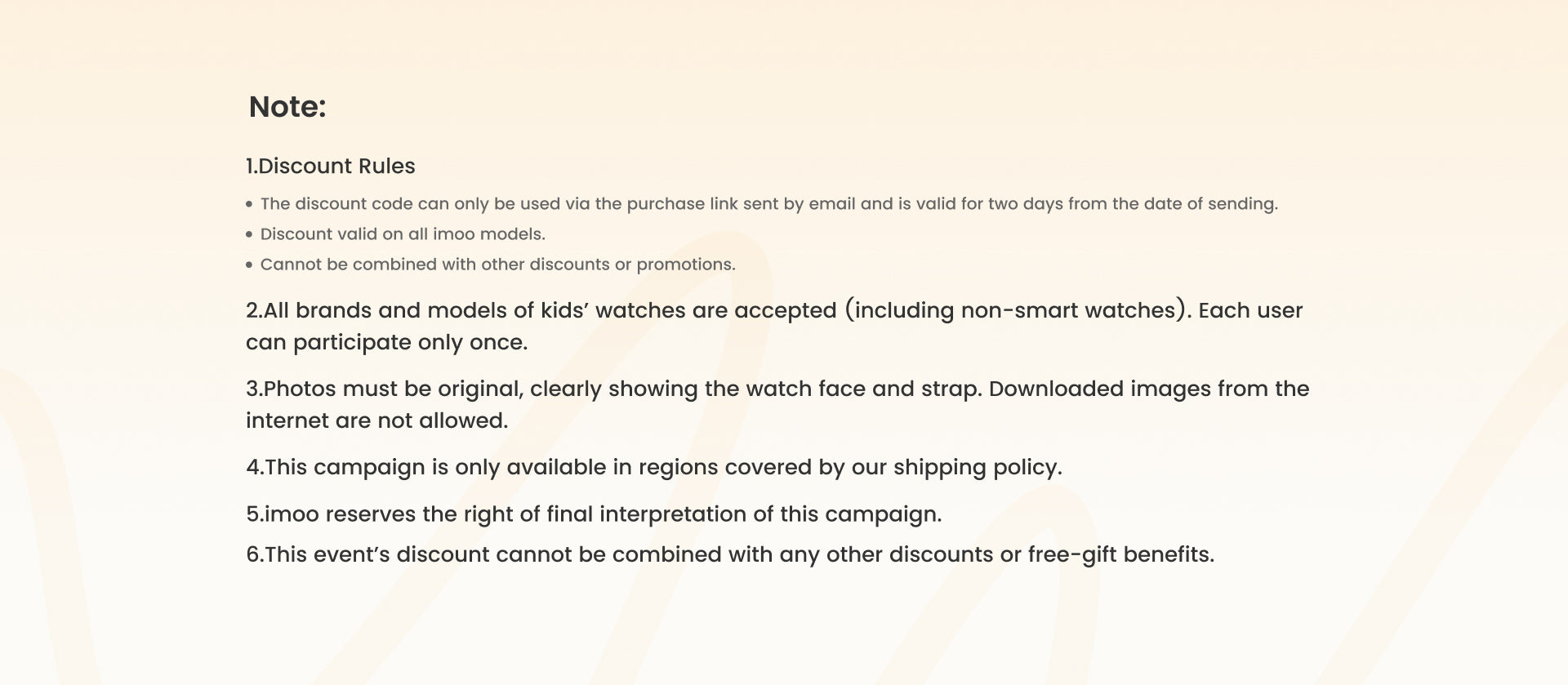Click the bullet dot before "Discount valid"
The height and width of the screenshot is (685, 1568).
(x=249, y=234)
